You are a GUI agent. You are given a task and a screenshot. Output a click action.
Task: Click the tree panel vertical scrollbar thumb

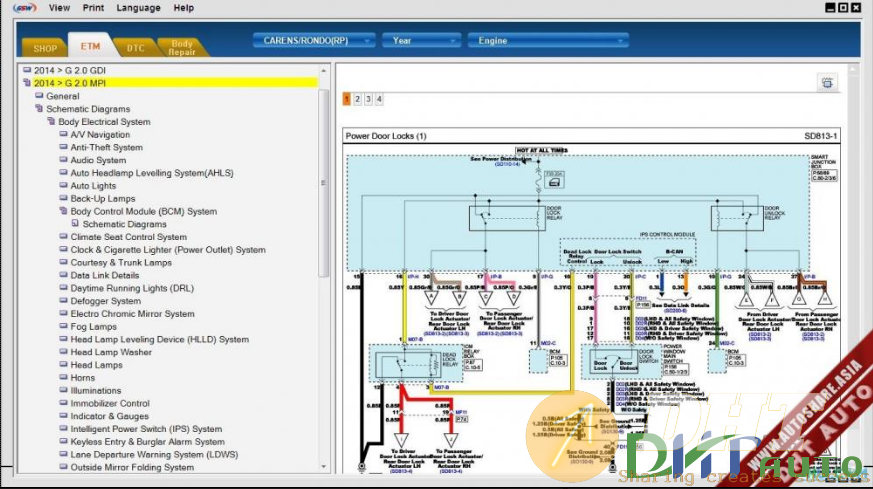coord(323,183)
